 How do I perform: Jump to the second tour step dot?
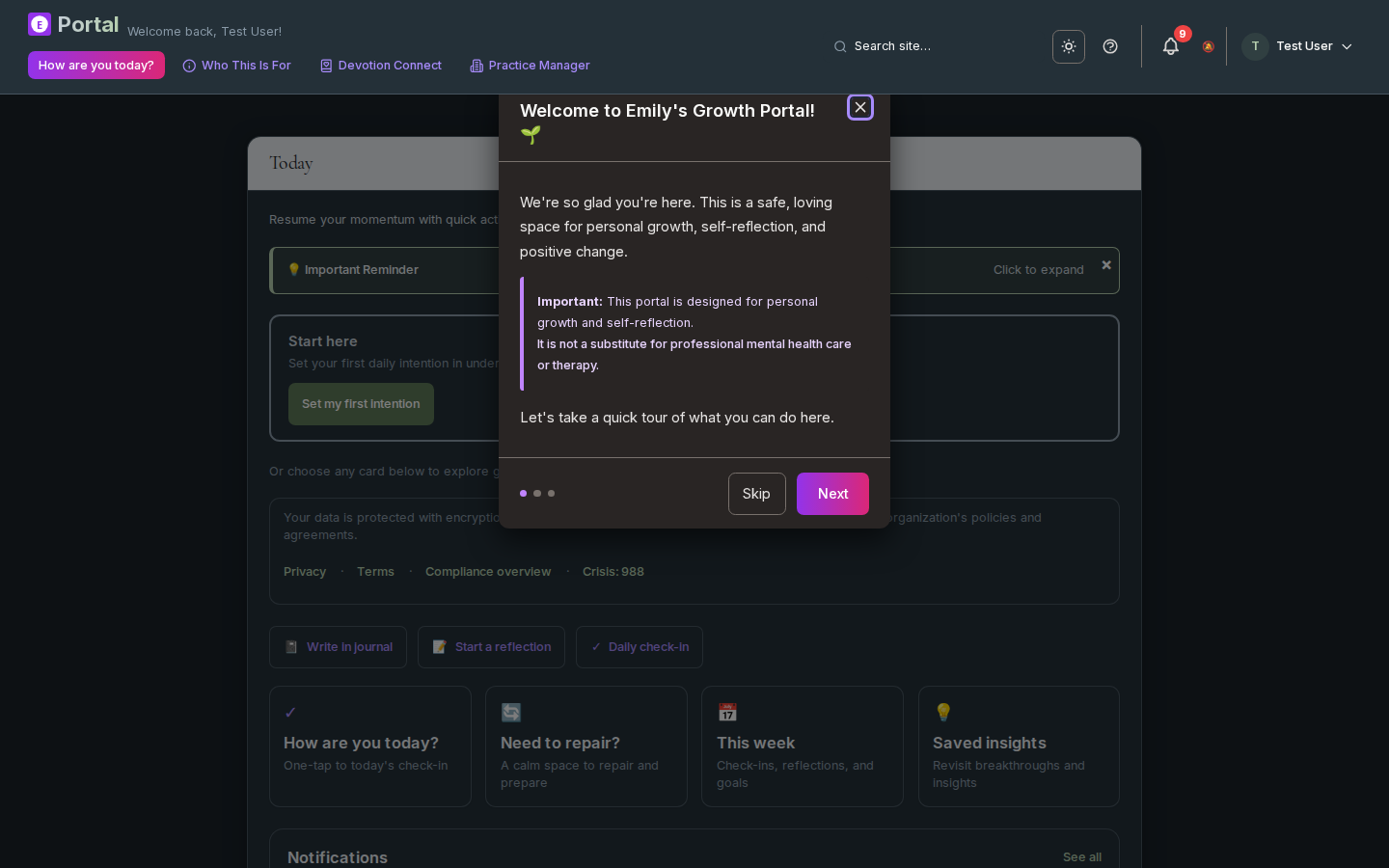537,494
